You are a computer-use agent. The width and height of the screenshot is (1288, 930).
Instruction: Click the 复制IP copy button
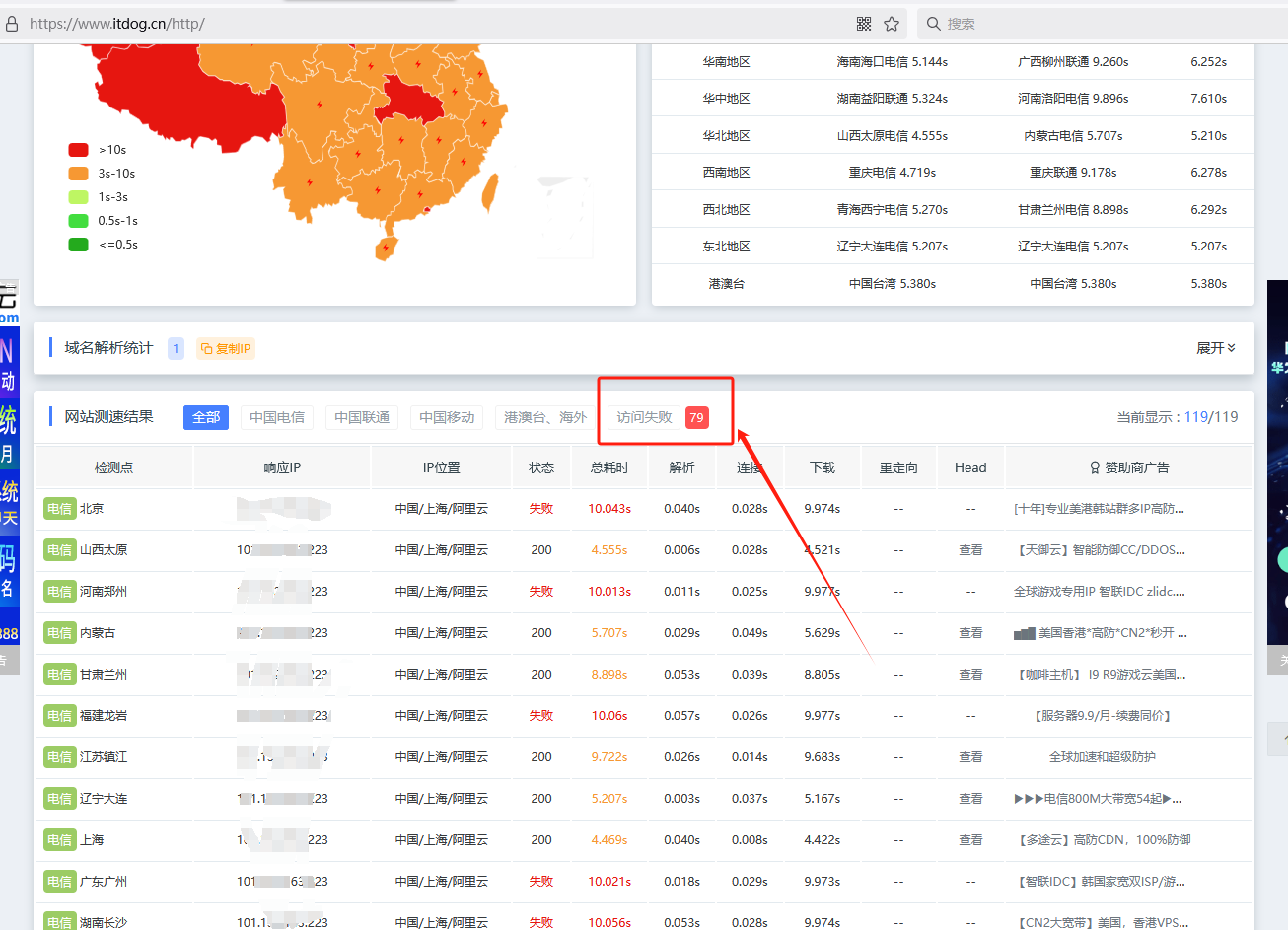226,348
